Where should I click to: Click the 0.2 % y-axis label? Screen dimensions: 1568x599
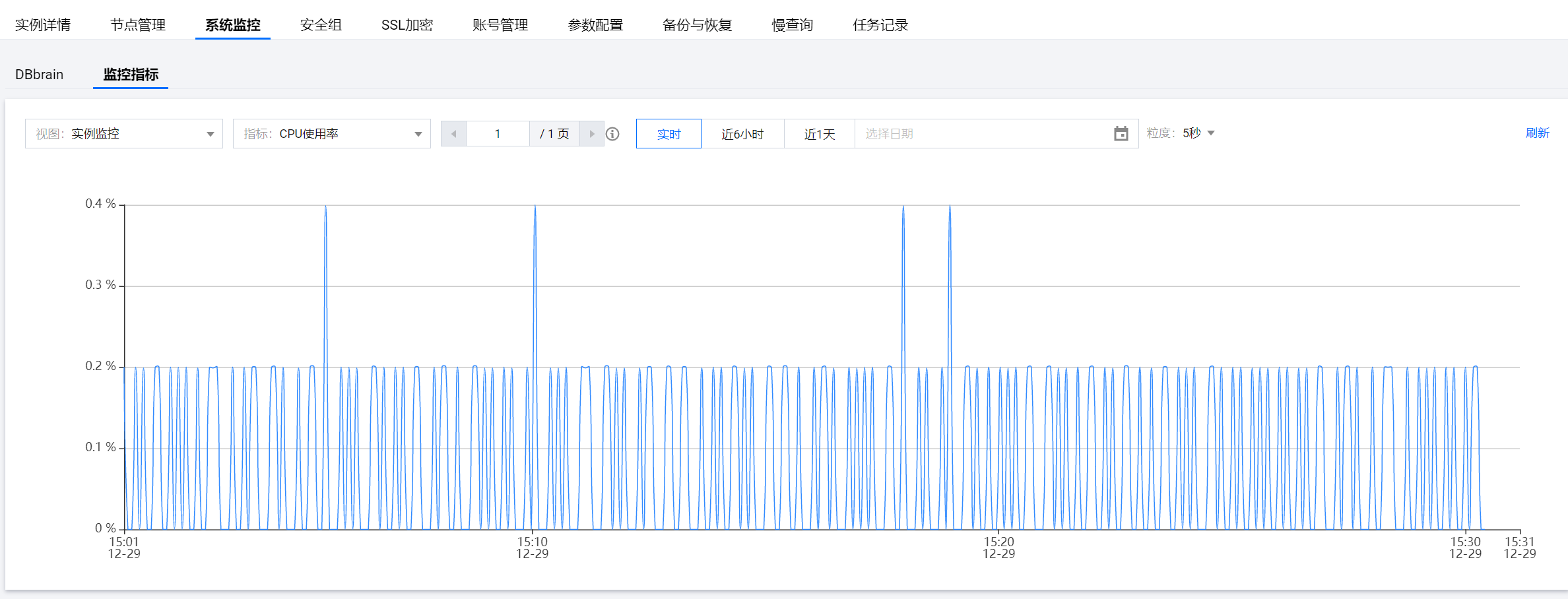coord(100,366)
